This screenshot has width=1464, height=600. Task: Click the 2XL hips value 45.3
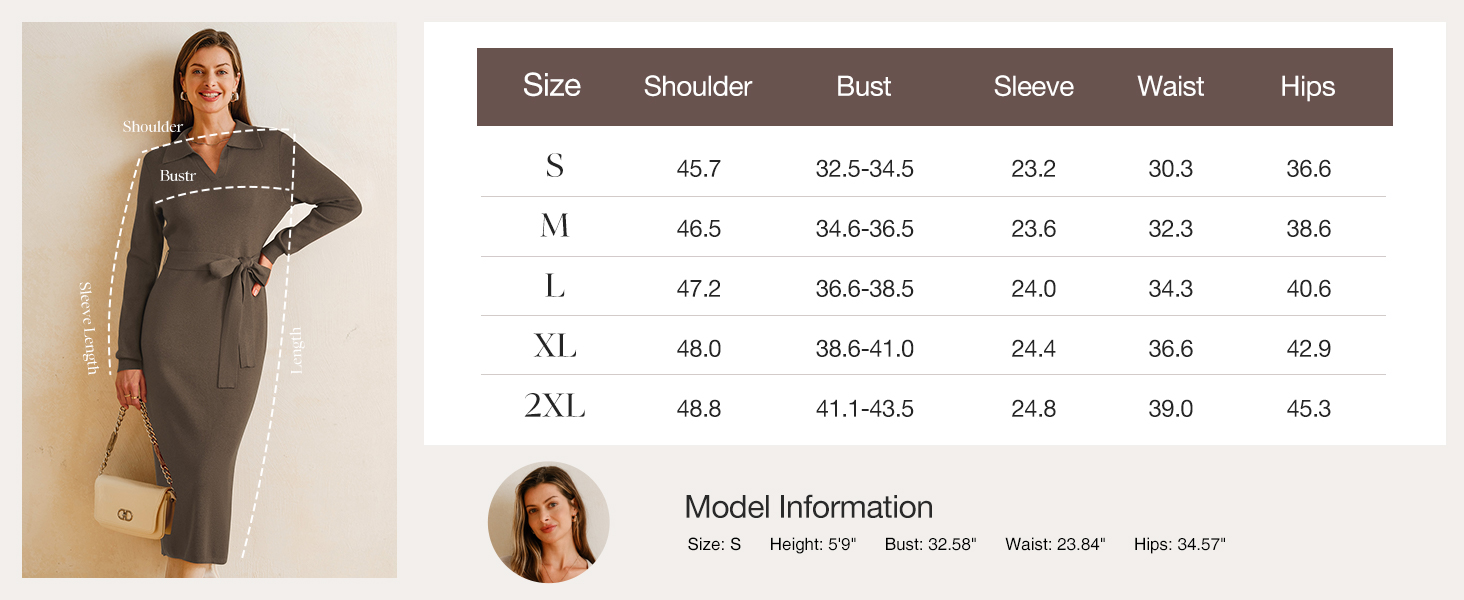tap(1308, 409)
